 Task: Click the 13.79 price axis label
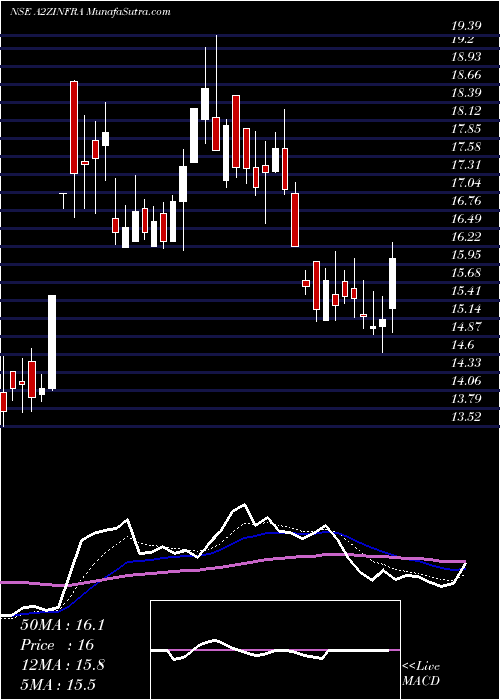click(466, 399)
